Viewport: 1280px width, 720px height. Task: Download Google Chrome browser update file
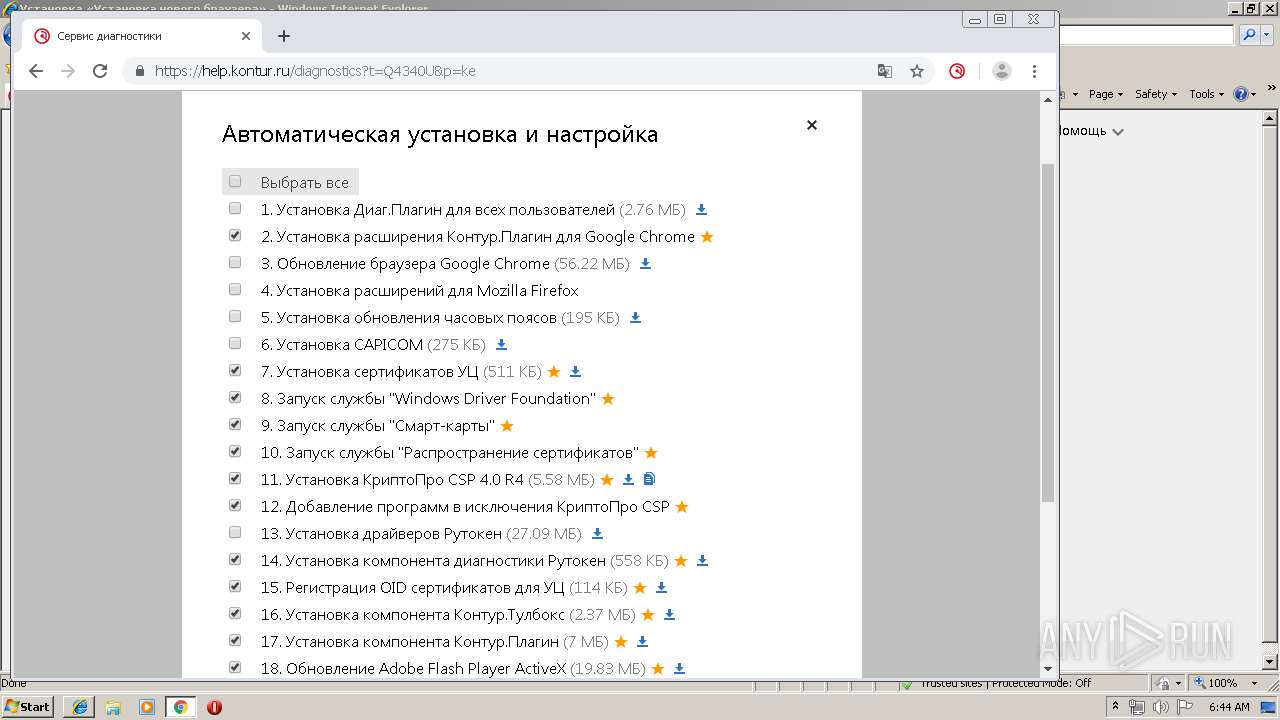click(x=645, y=264)
